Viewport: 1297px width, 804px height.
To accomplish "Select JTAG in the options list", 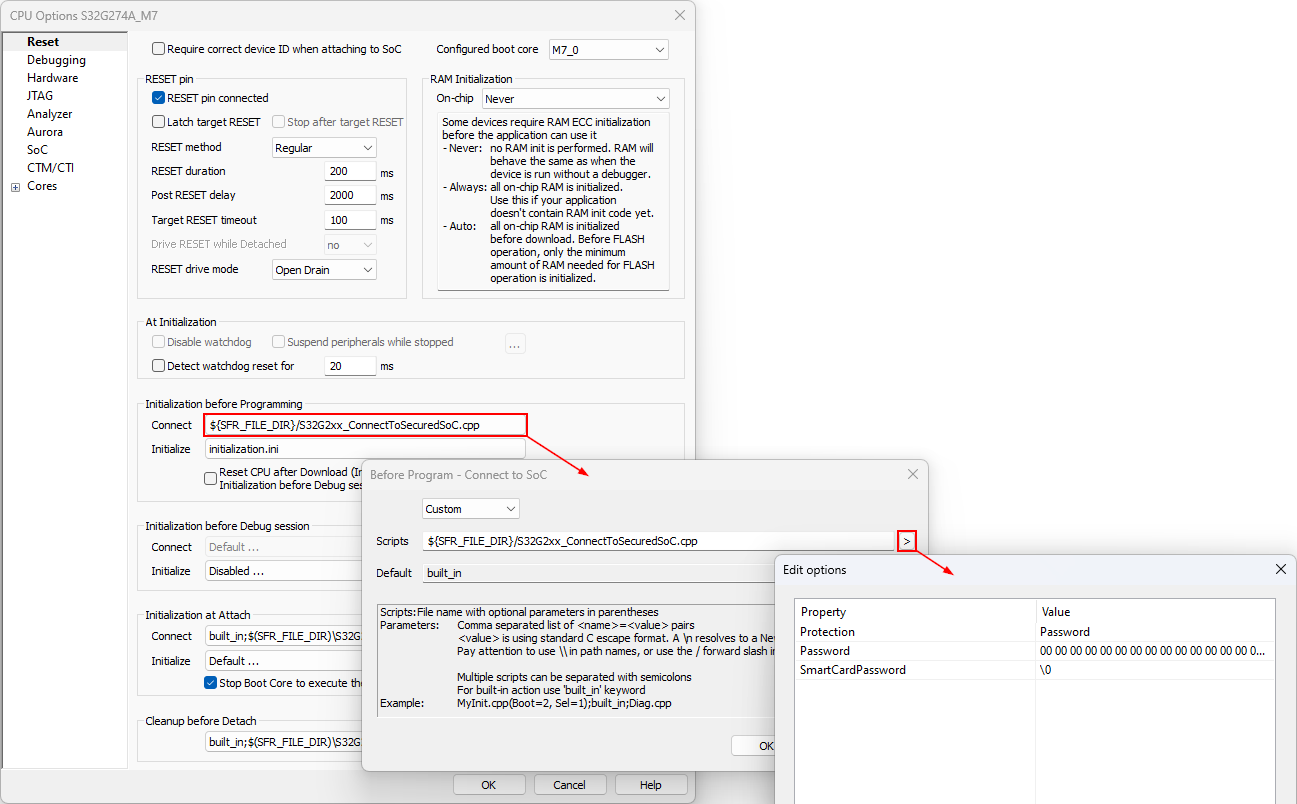I will [40, 96].
